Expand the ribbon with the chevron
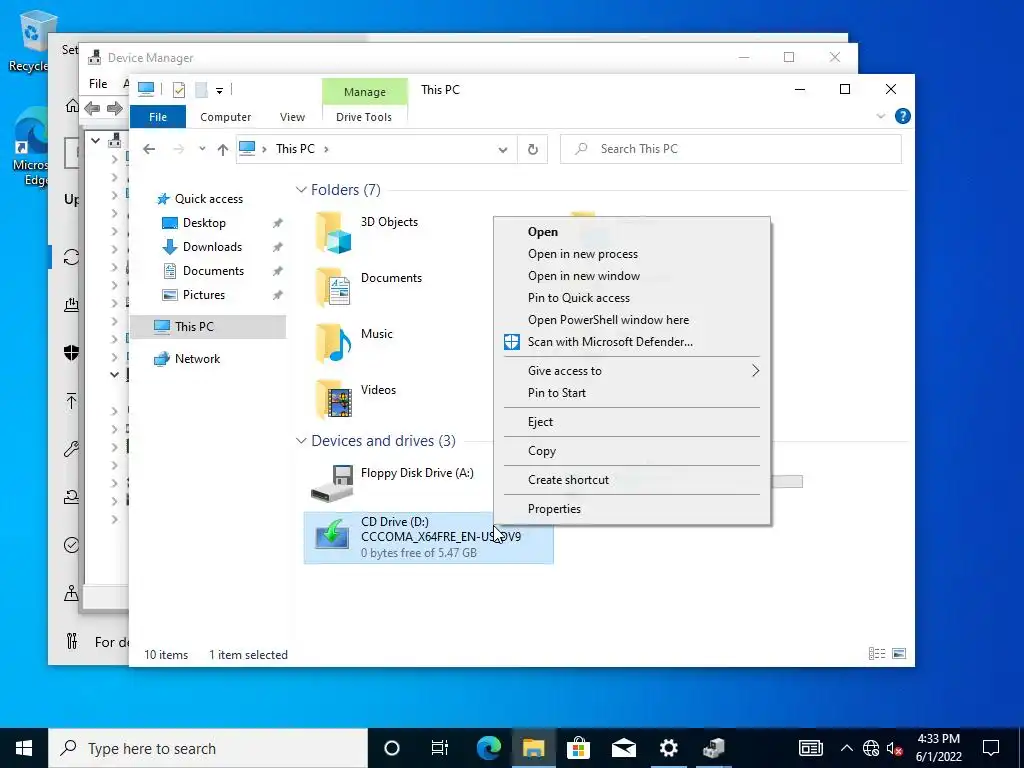 click(x=880, y=116)
